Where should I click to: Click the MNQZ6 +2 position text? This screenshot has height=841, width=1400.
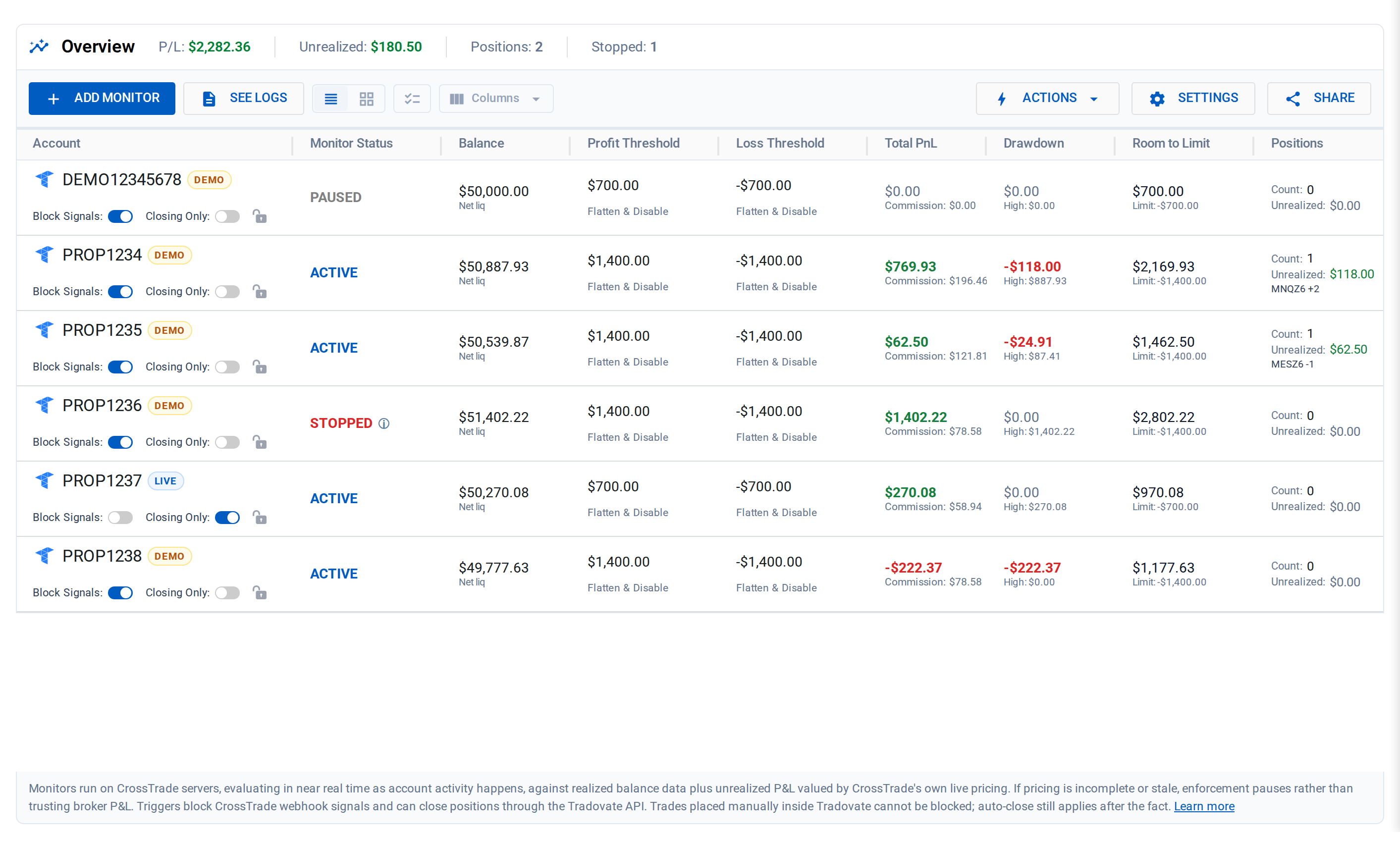click(1295, 289)
